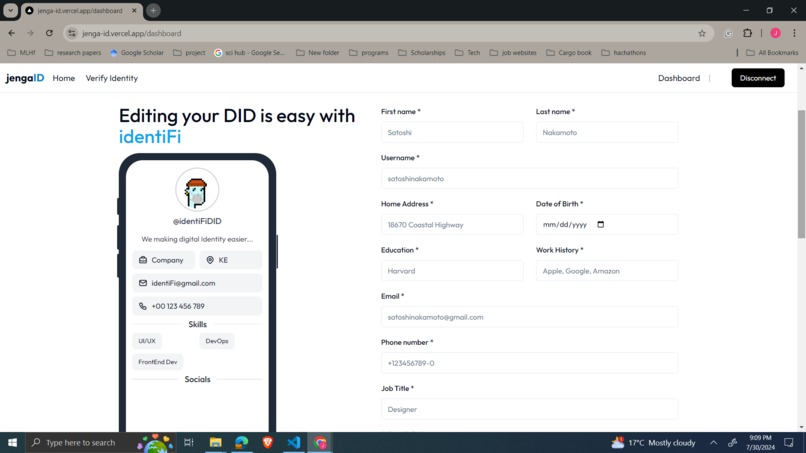The height and width of the screenshot is (453, 806).
Task: Open a new tab with plus button
Action: tap(153, 10)
